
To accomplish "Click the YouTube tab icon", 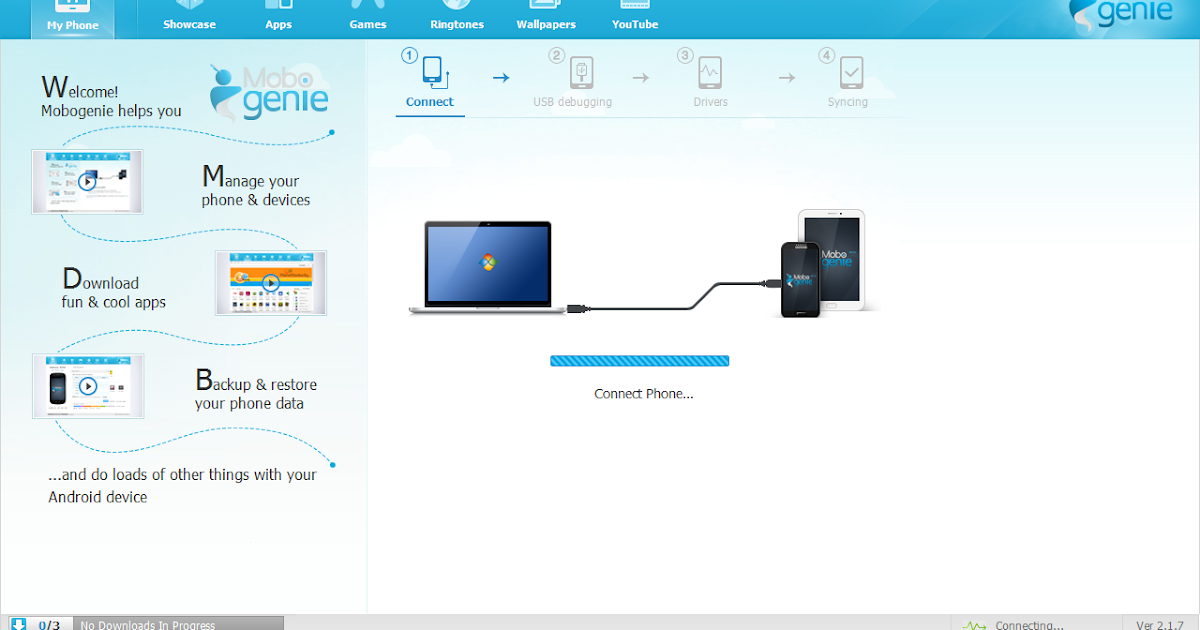I will (635, 5).
